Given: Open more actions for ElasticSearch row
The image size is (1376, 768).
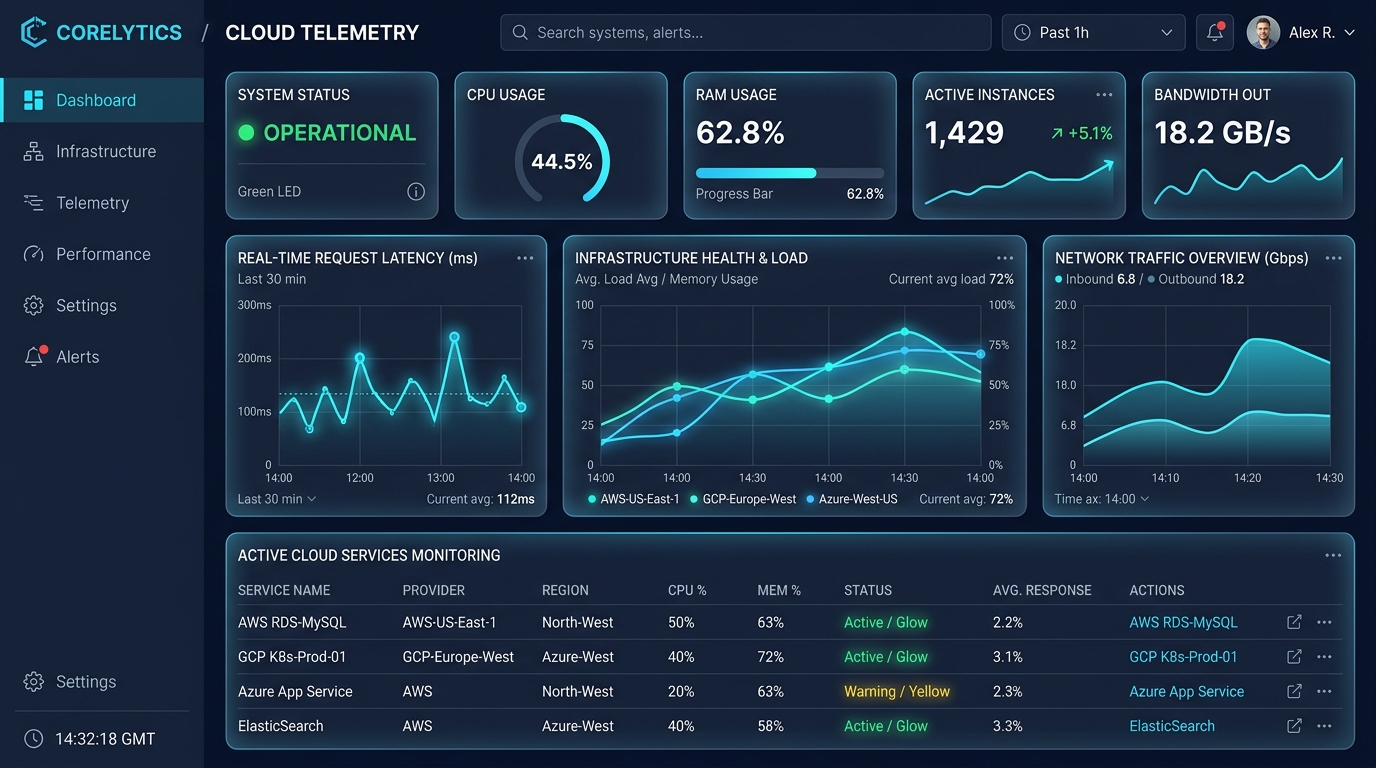Looking at the screenshot, I should 1325,726.
